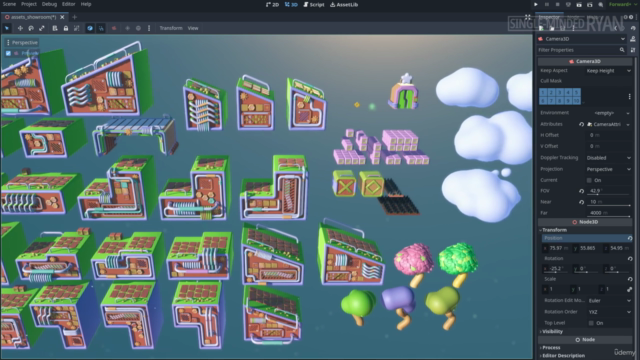Toggle the preview sunlight icon
Viewport: 640px width, 360px height.
[127, 28]
